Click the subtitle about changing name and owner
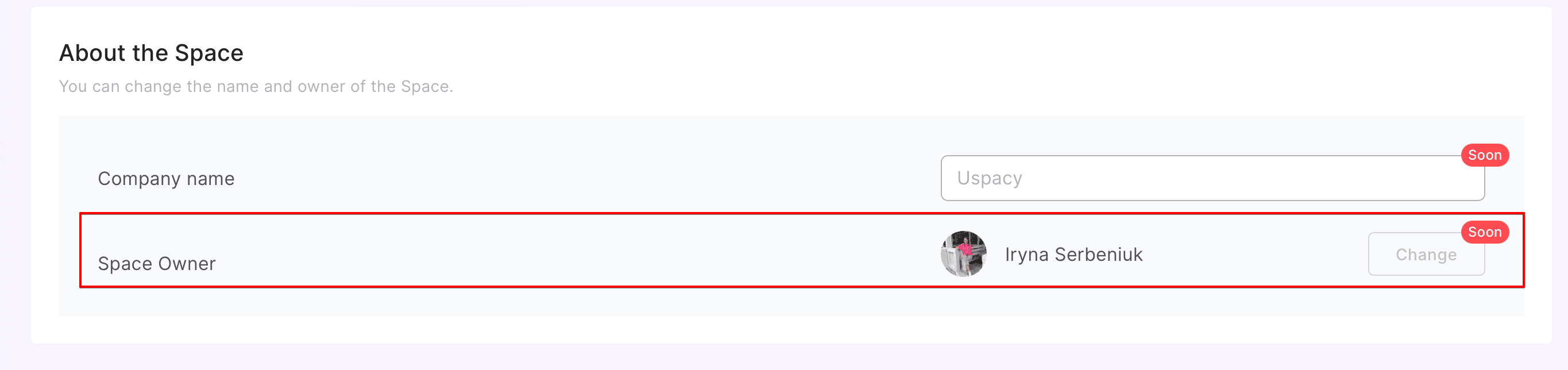 point(256,86)
